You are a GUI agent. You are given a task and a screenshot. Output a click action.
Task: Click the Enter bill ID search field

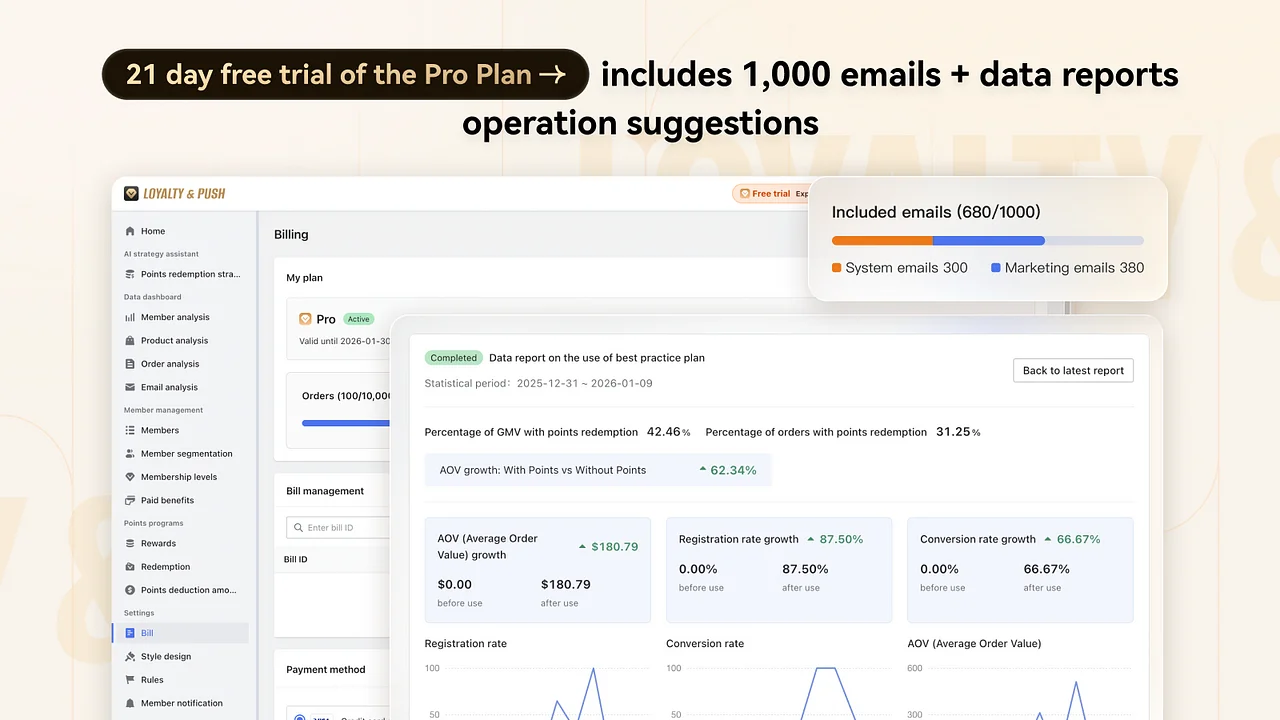click(340, 527)
